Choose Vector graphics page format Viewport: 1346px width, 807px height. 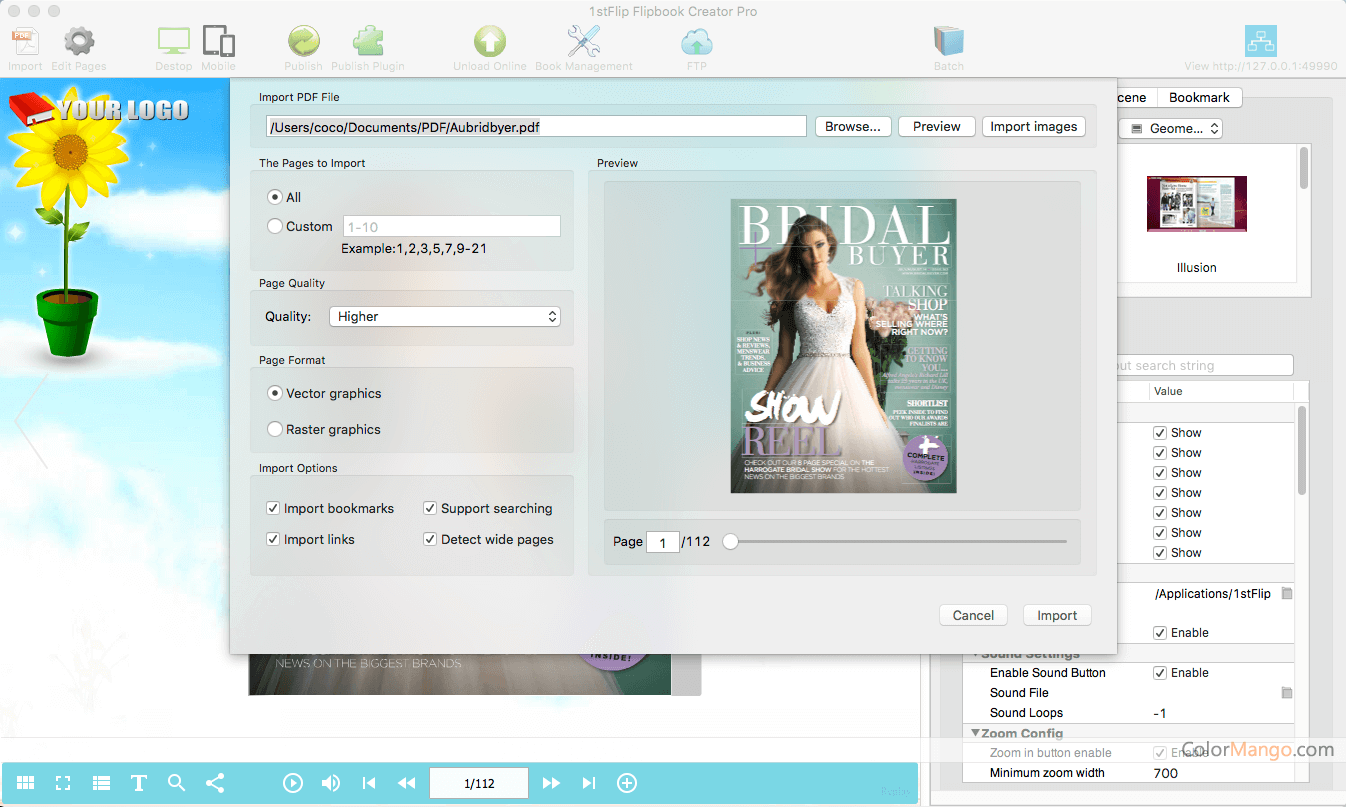pyautogui.click(x=275, y=393)
